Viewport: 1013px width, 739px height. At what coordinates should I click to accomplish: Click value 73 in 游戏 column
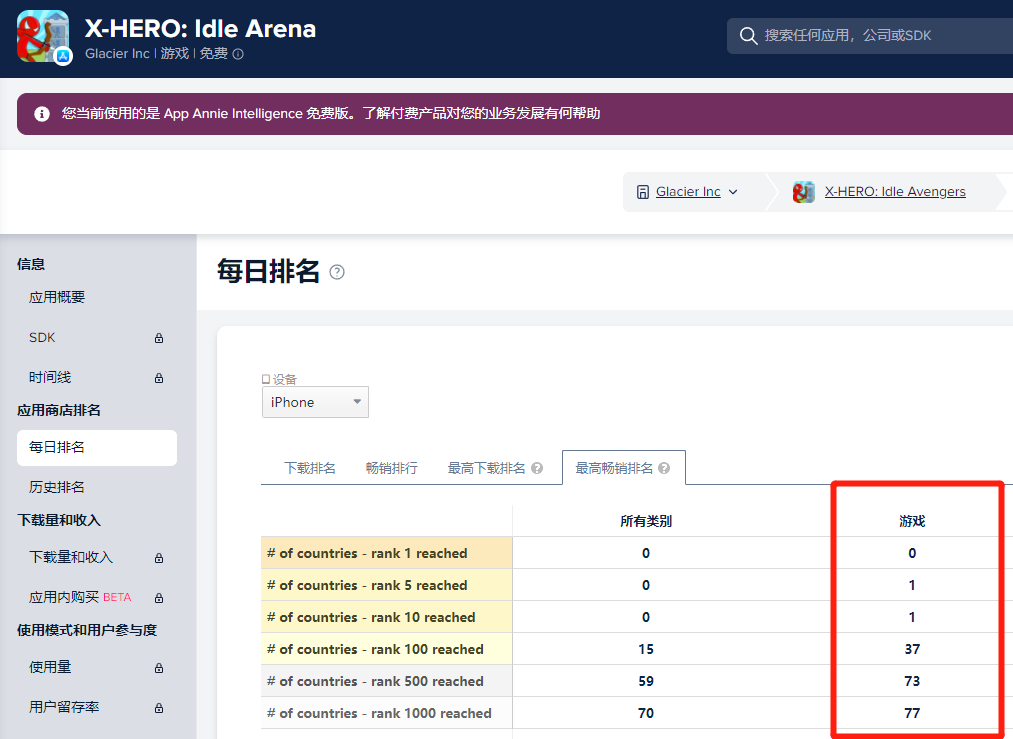pyautogui.click(x=912, y=682)
